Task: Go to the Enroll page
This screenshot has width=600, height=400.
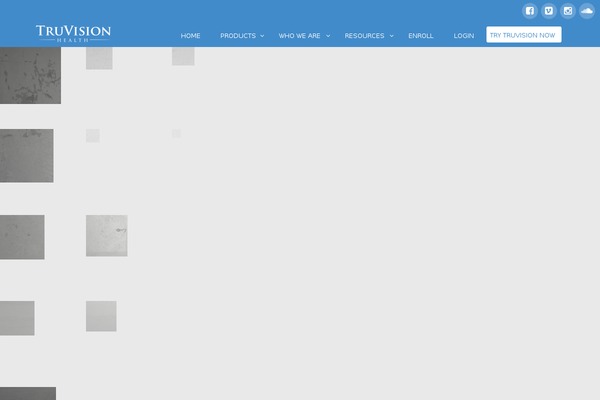Action: 421,36
